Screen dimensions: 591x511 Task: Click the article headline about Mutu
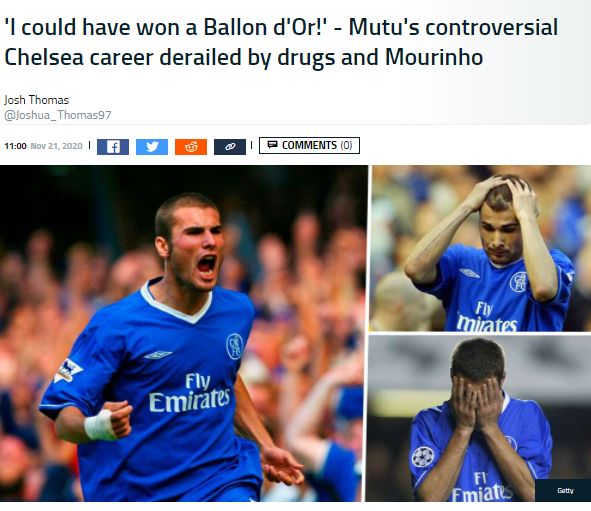coord(281,42)
